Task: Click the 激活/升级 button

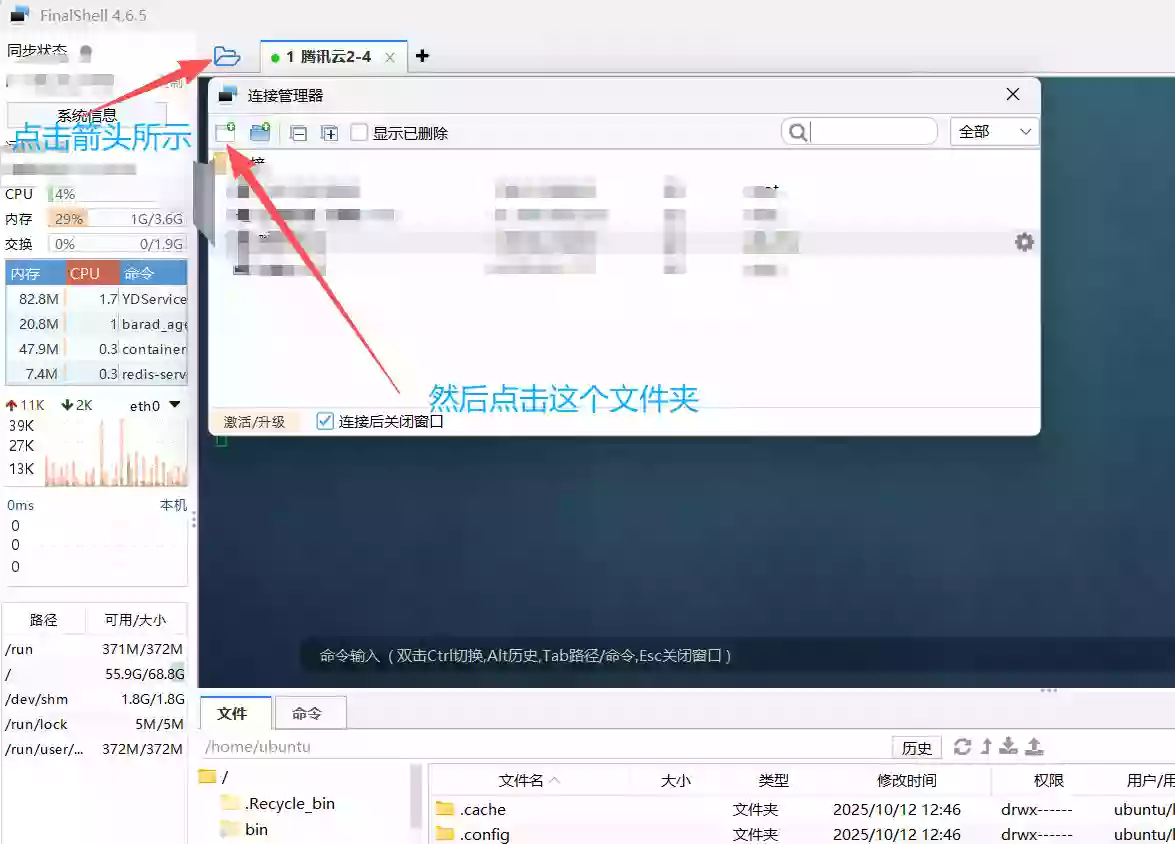Action: tap(252, 420)
